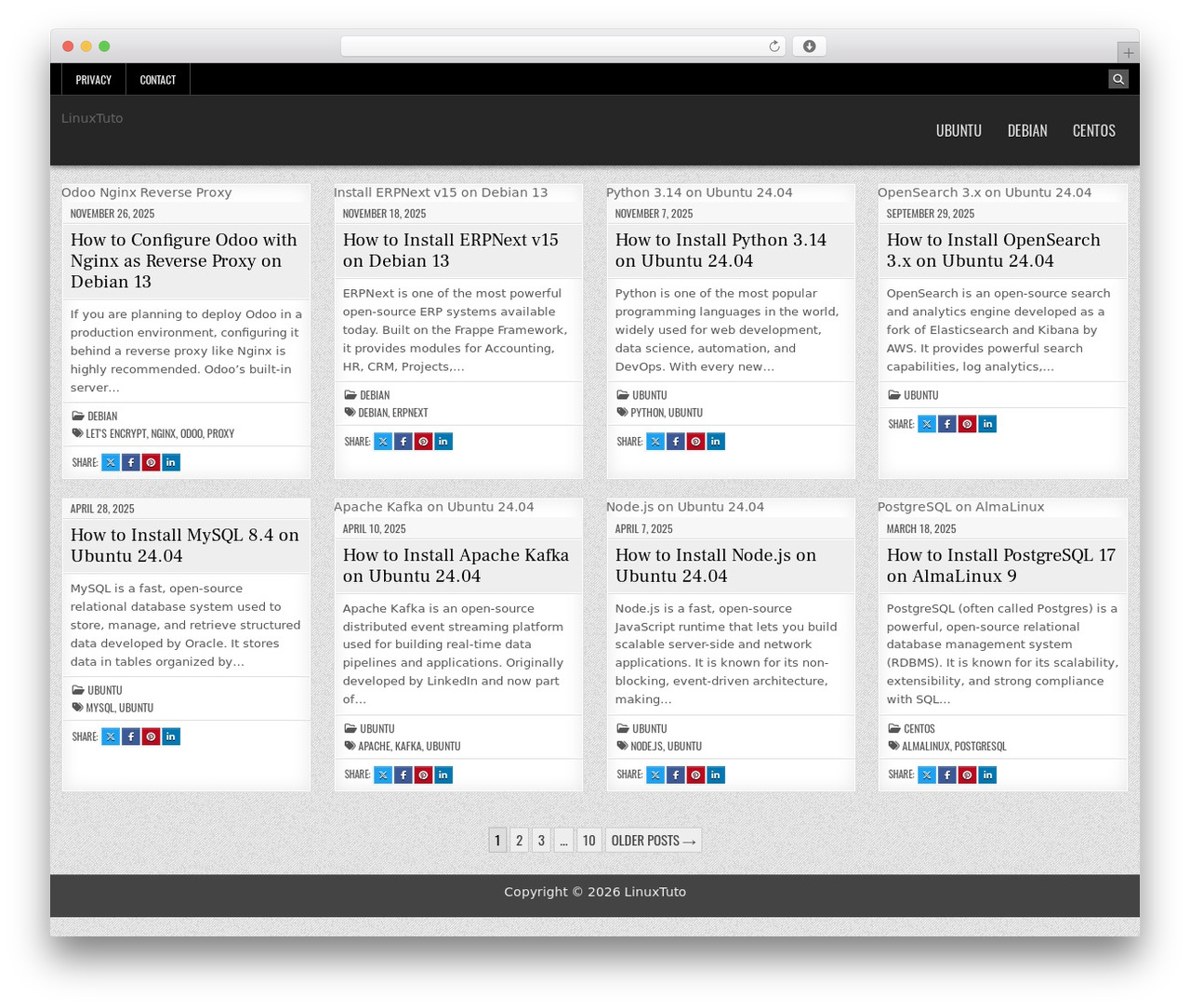Share the Apache Kafka post on Facebook

point(403,775)
